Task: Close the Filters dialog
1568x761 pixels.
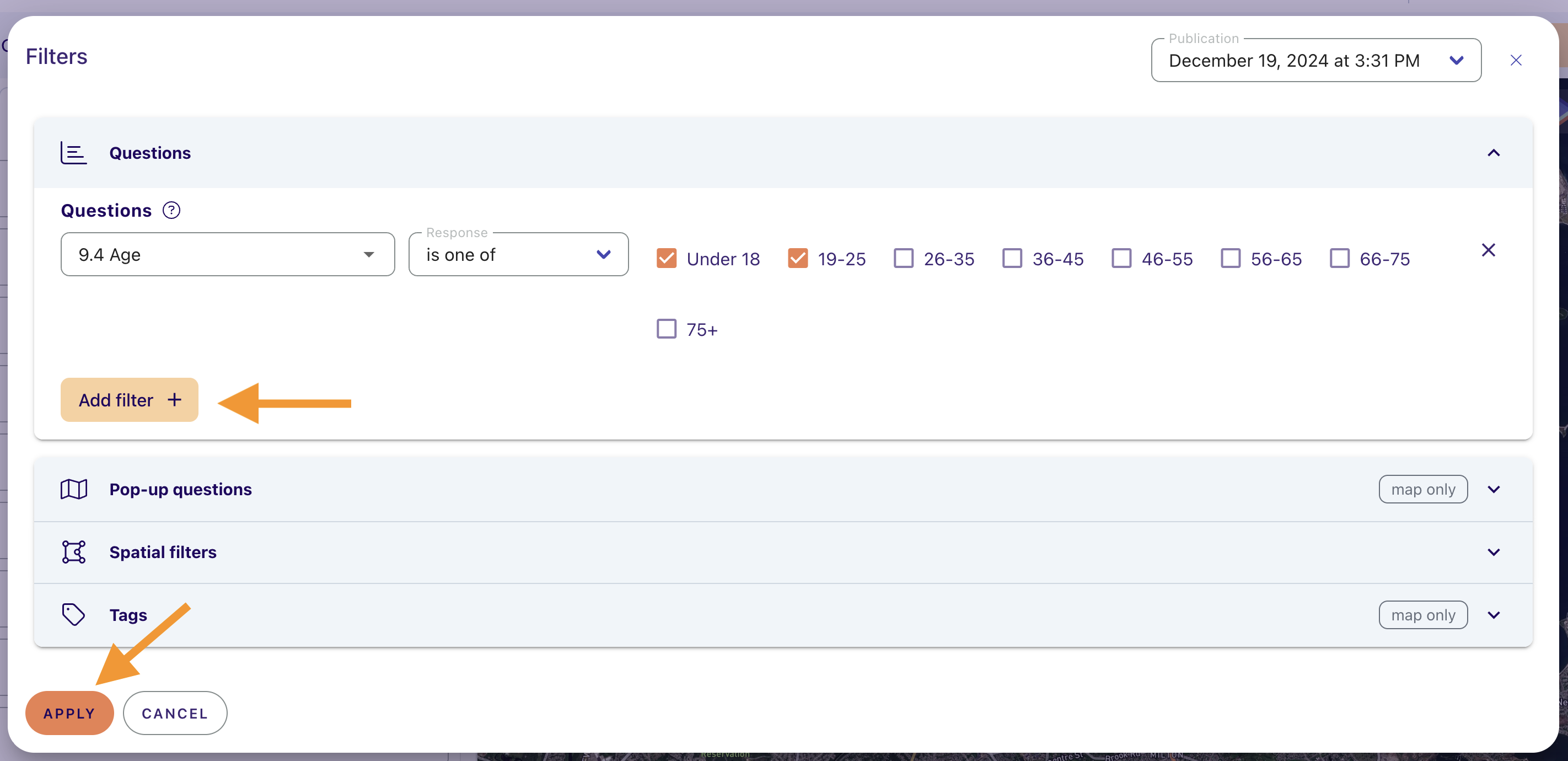Action: tap(1516, 60)
